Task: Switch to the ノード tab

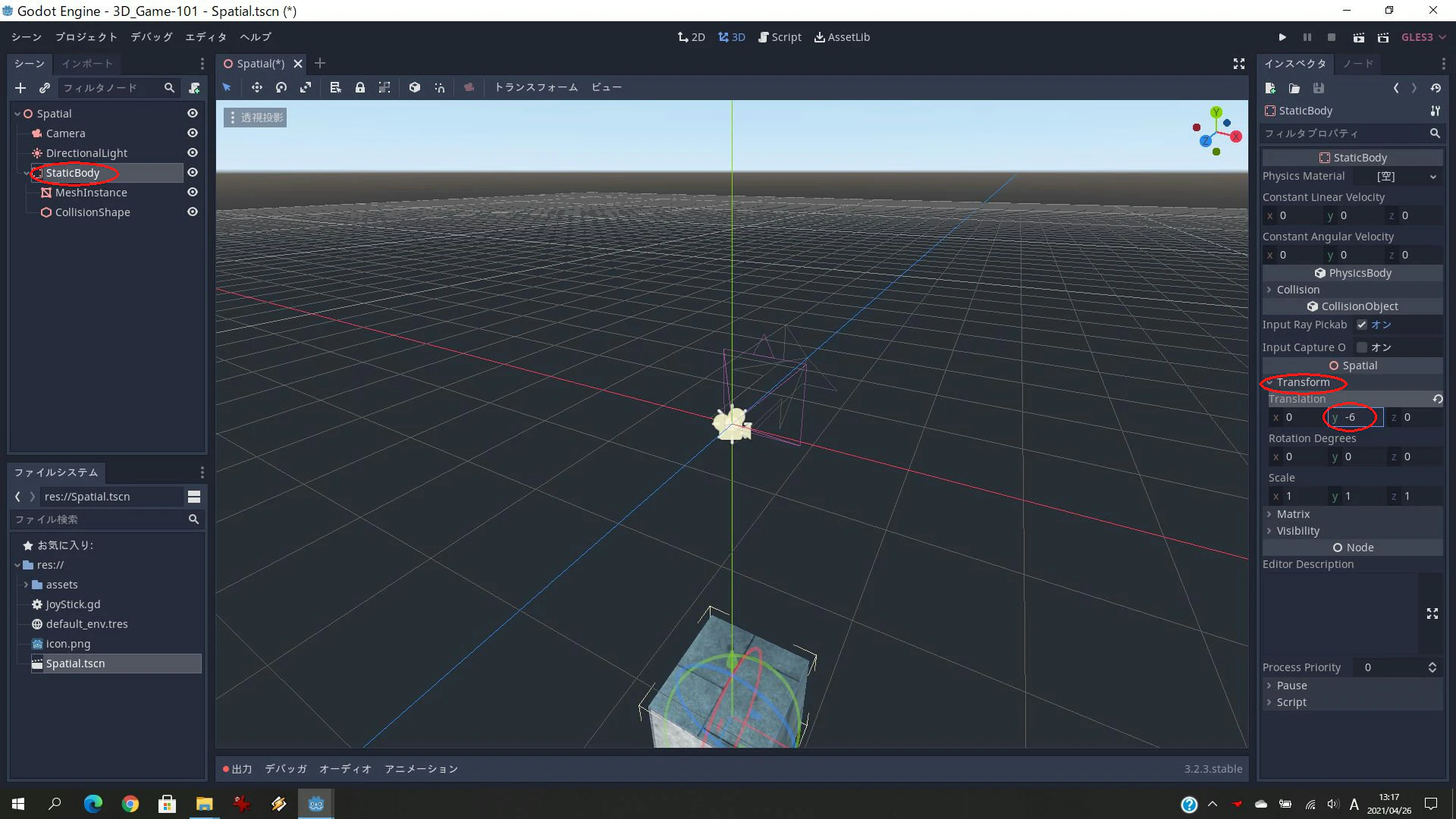Action: 1357,64
